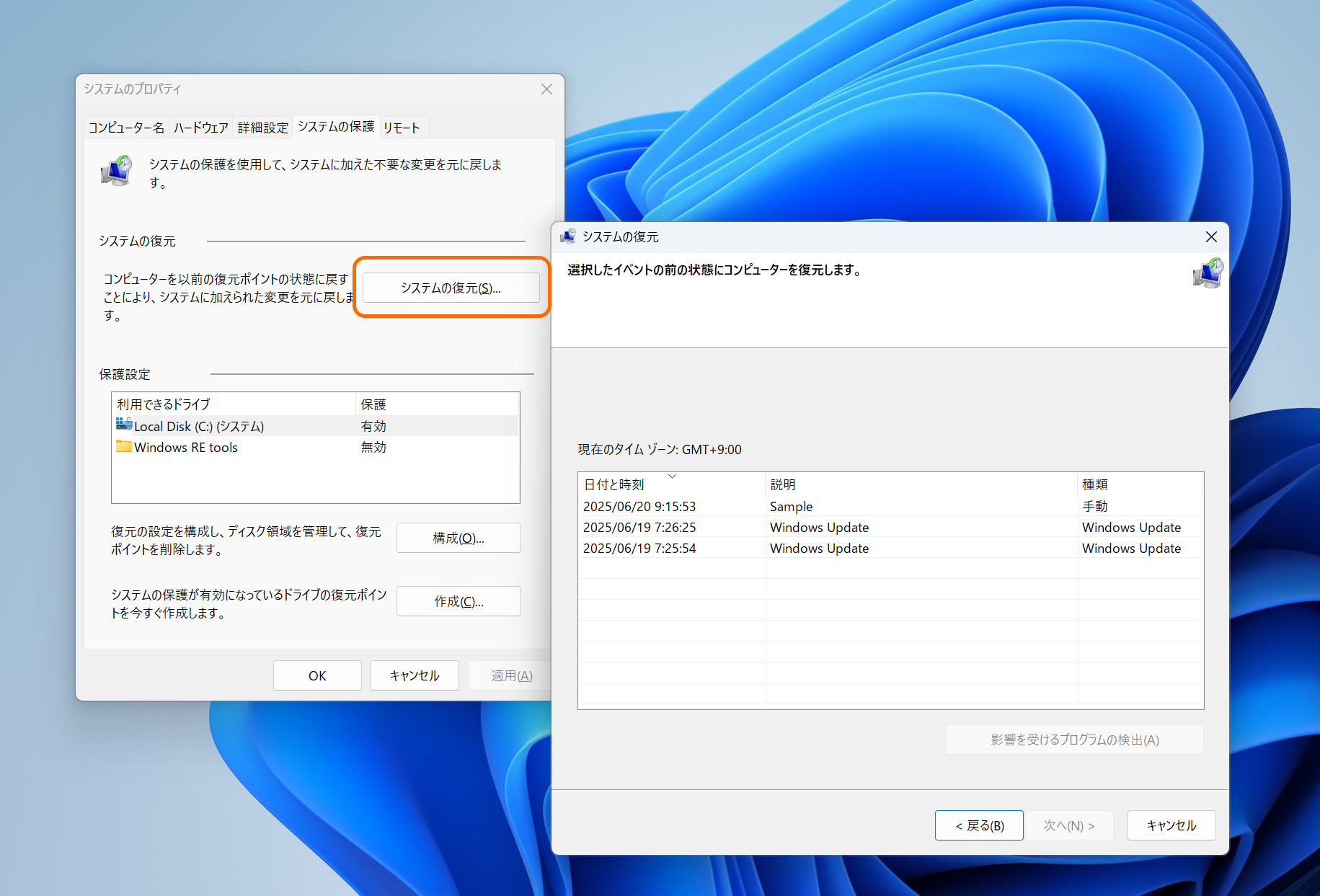Click 影響を受けるプログラムの検出(A) button
Image resolution: width=1320 pixels, height=896 pixels.
pos(1073,740)
